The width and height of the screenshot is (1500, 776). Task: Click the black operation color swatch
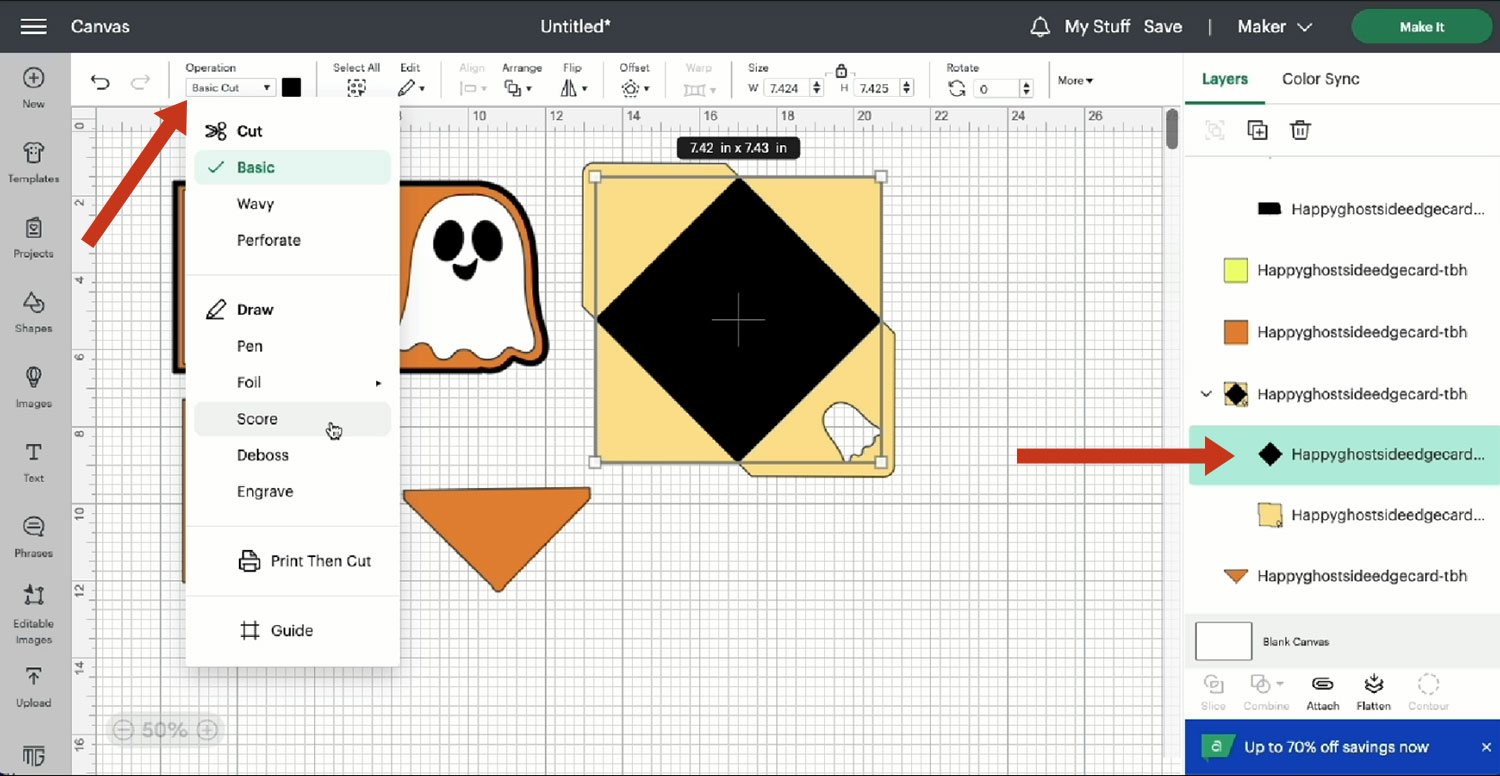(x=291, y=88)
